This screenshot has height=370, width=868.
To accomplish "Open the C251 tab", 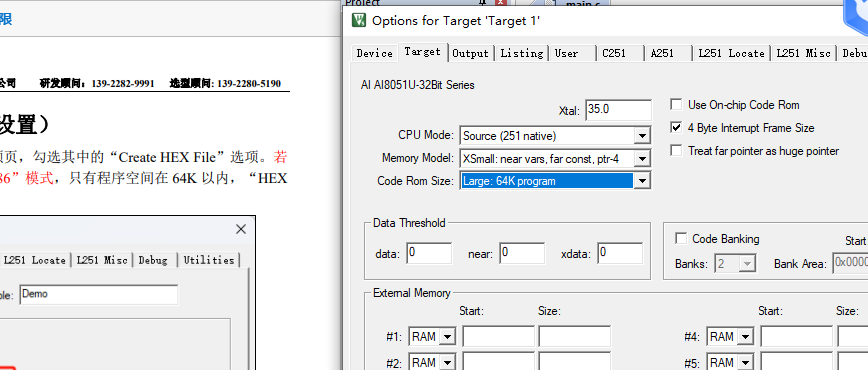I will click(x=613, y=53).
